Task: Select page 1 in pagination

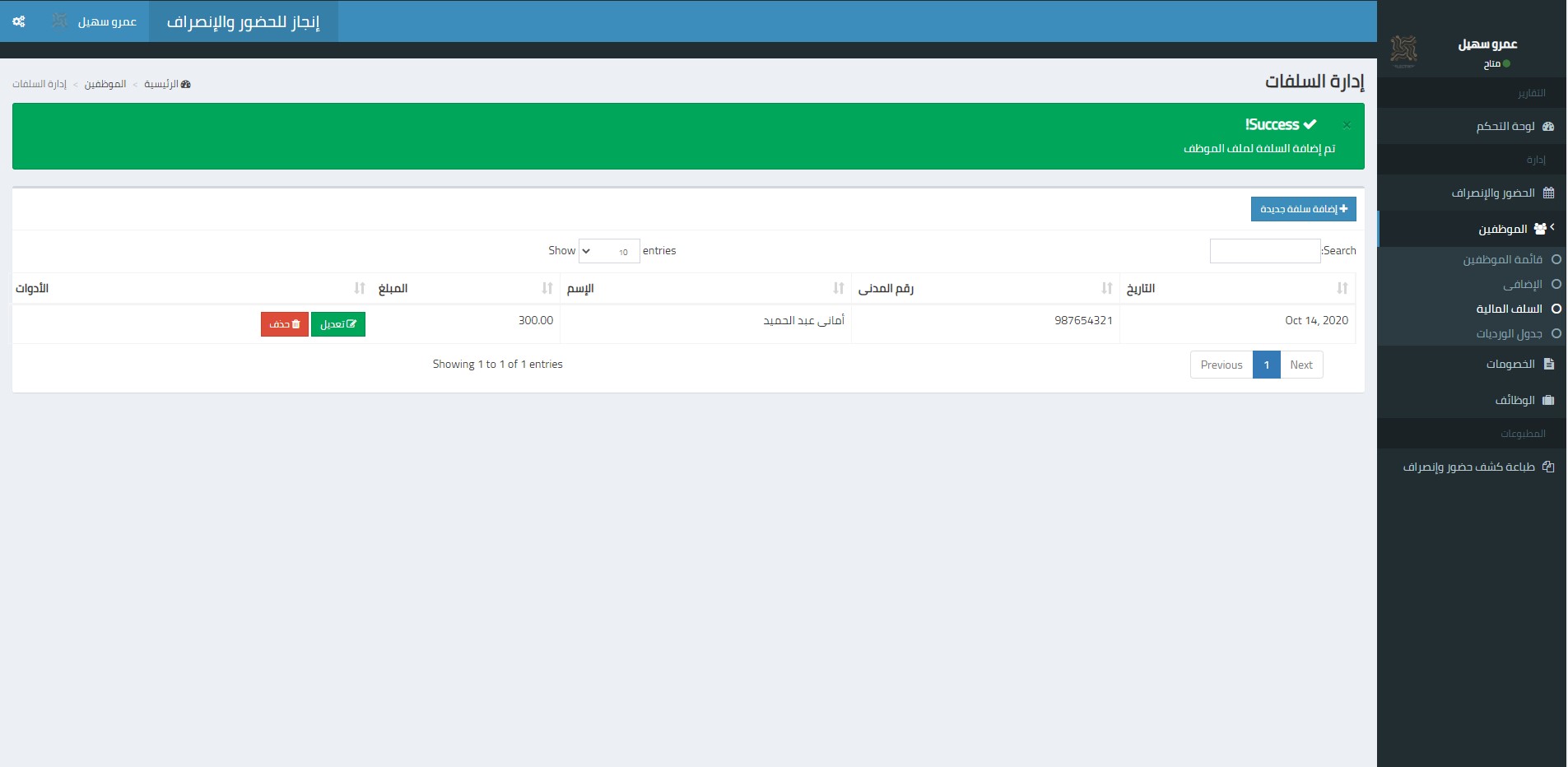Action: pyautogui.click(x=1267, y=365)
